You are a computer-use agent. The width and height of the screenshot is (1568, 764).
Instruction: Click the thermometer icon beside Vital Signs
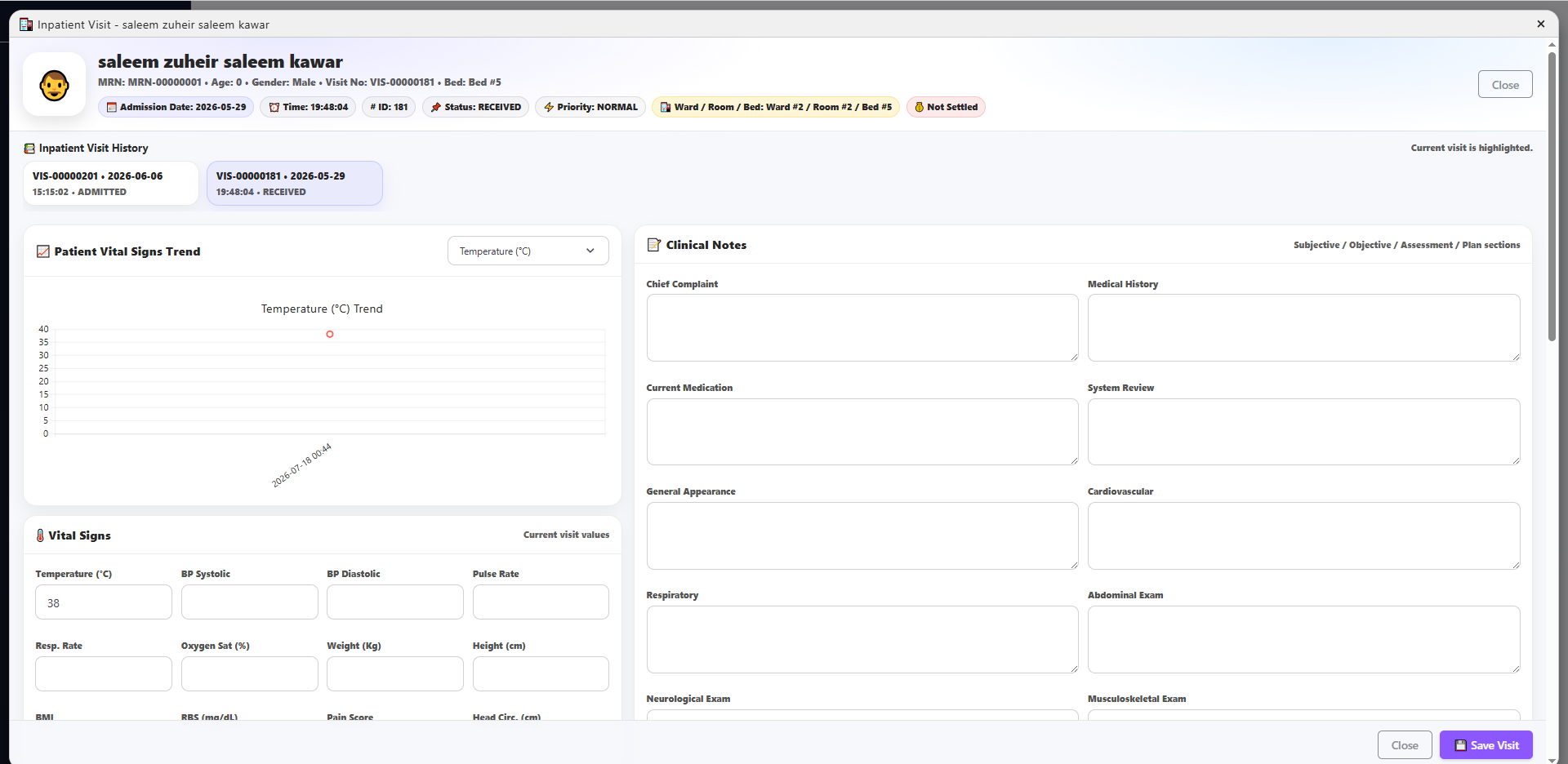click(x=40, y=535)
